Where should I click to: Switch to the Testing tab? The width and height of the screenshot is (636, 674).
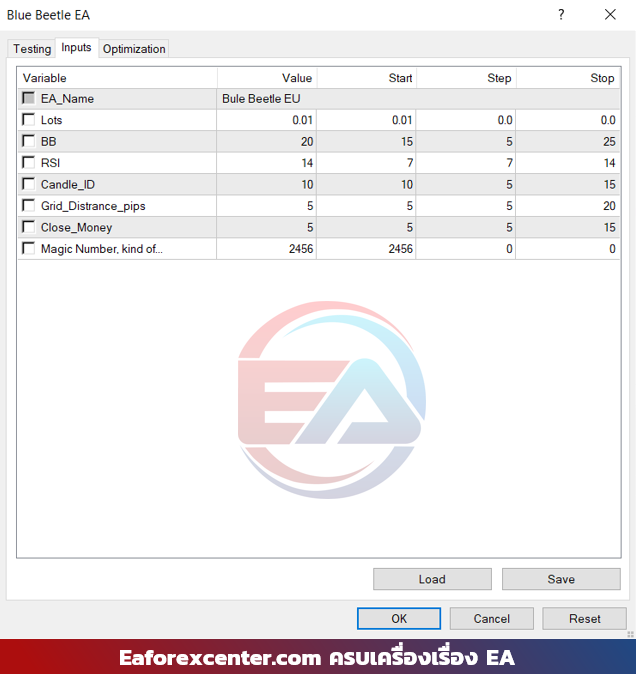[32, 49]
